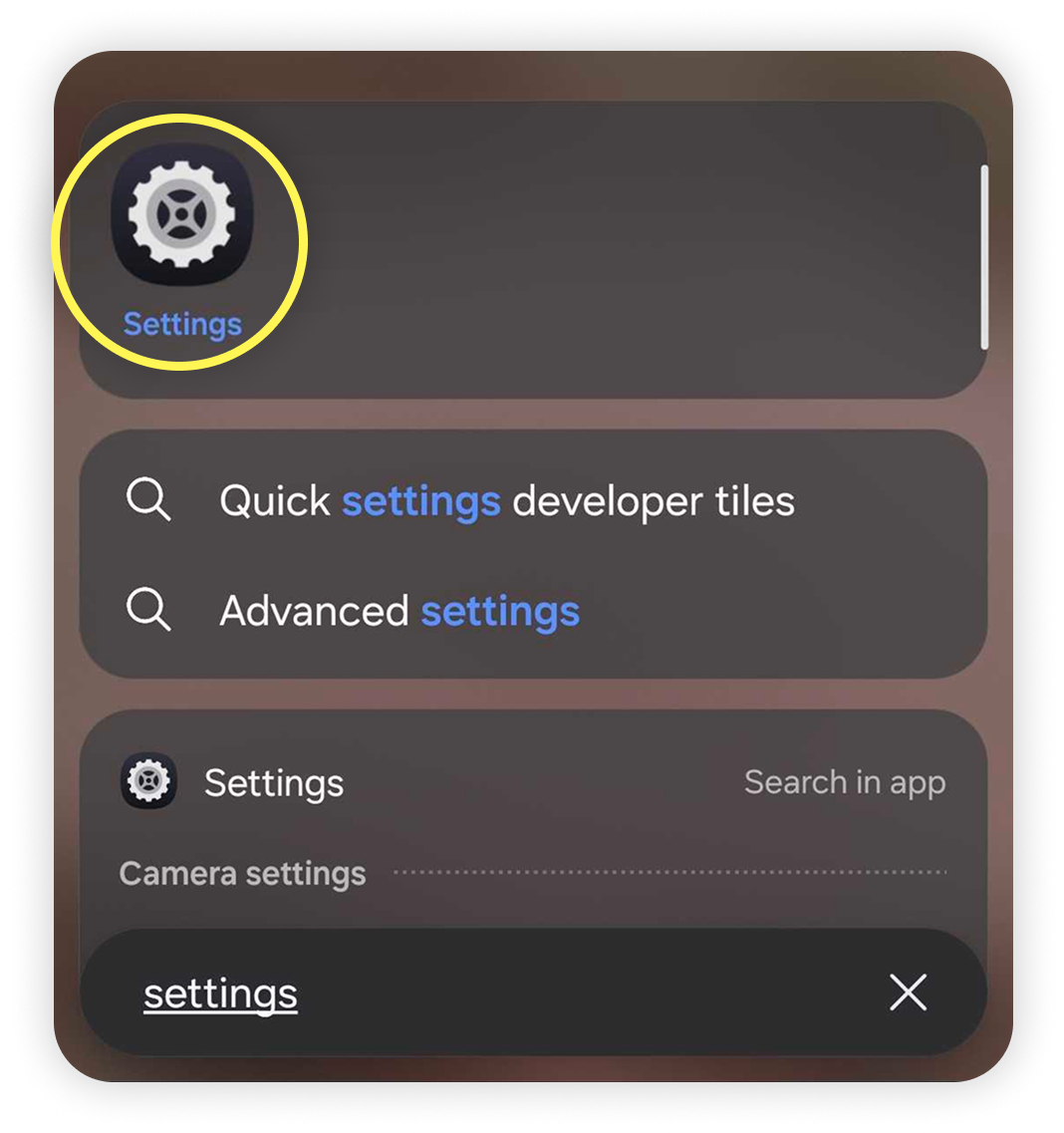This screenshot has width=1064, height=1133.
Task: Open the Camera settings result
Action: coord(243,874)
